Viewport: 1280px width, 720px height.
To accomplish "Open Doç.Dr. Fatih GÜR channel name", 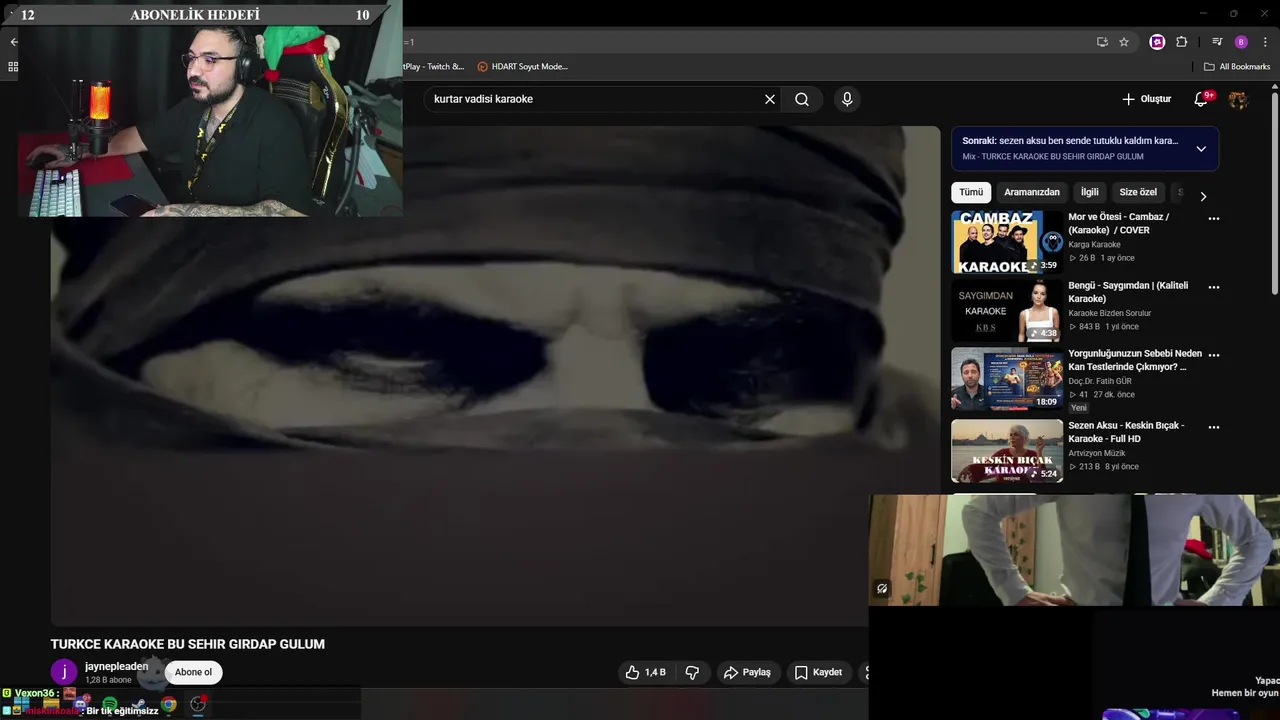I will [1100, 381].
